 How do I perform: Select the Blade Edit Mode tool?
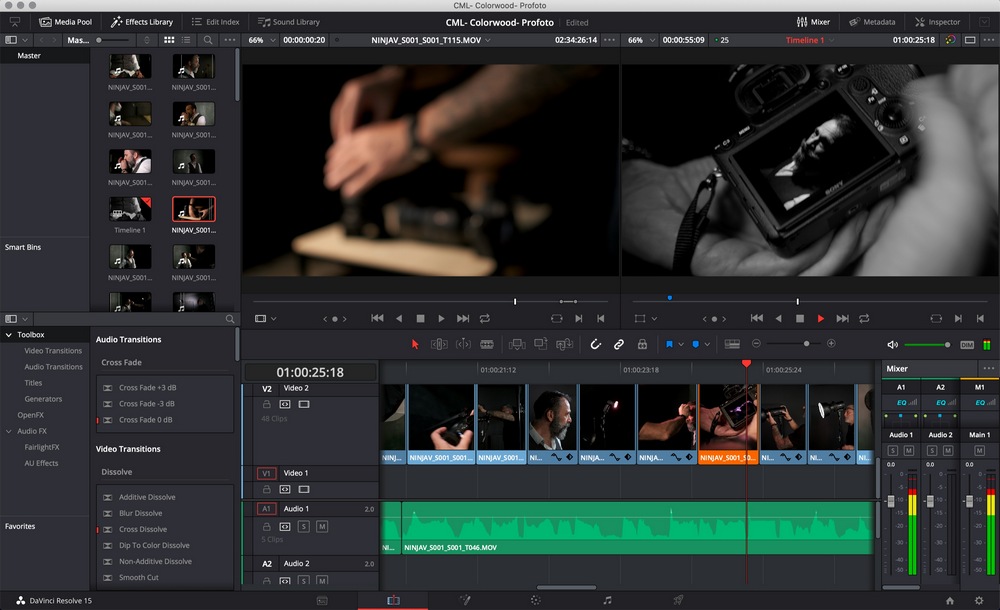tap(487, 345)
